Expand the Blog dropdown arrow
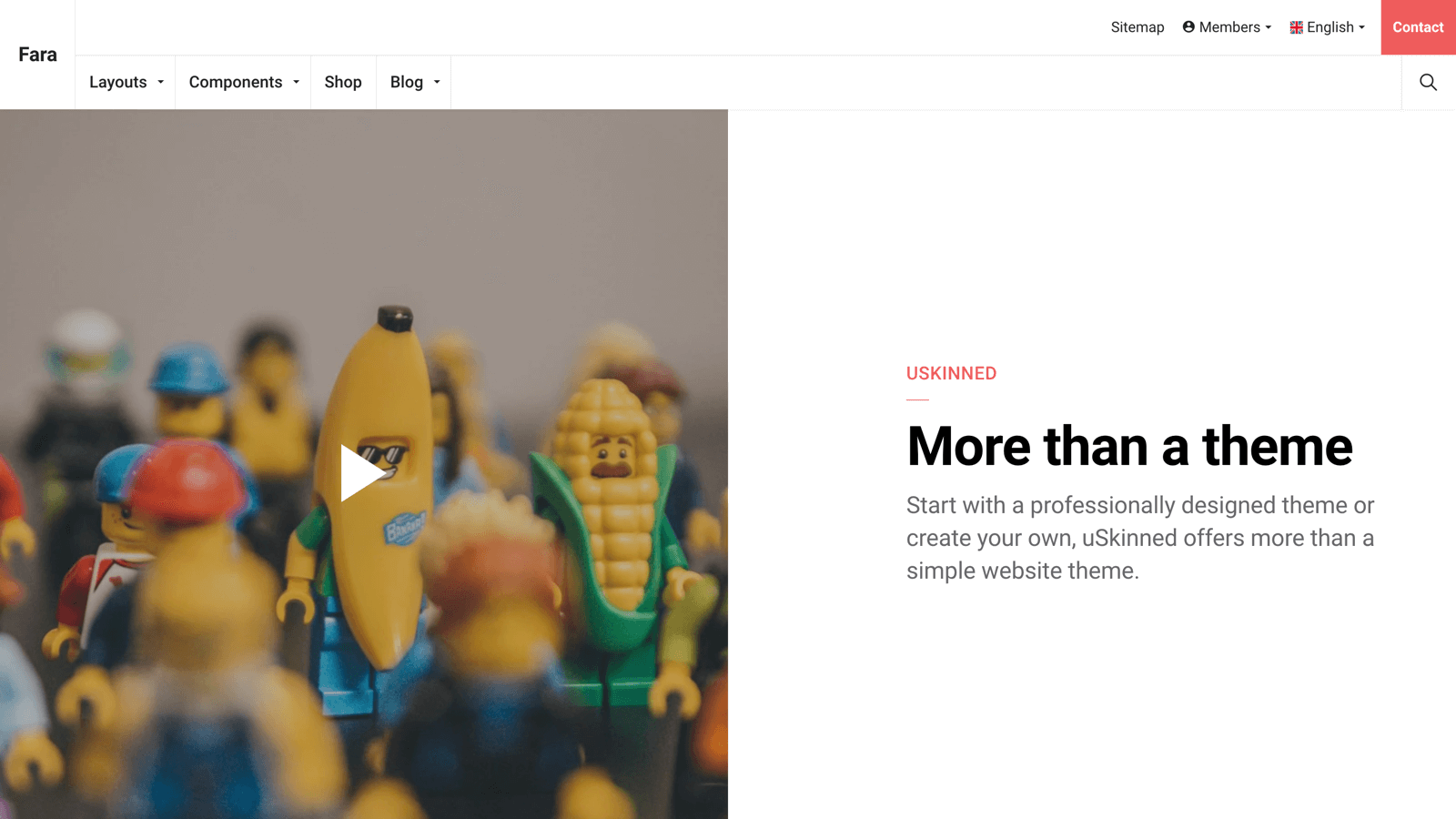The width and height of the screenshot is (1456, 819). tap(438, 82)
